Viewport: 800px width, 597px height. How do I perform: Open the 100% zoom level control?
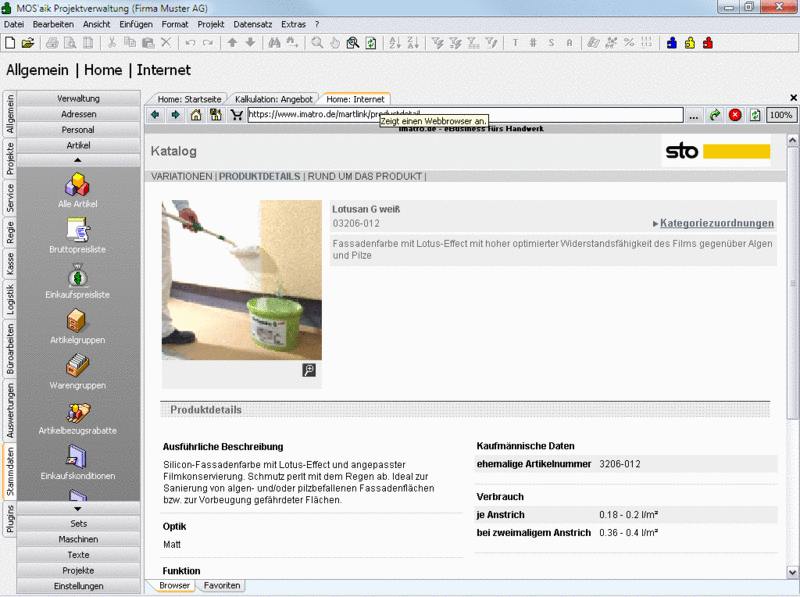pos(781,115)
